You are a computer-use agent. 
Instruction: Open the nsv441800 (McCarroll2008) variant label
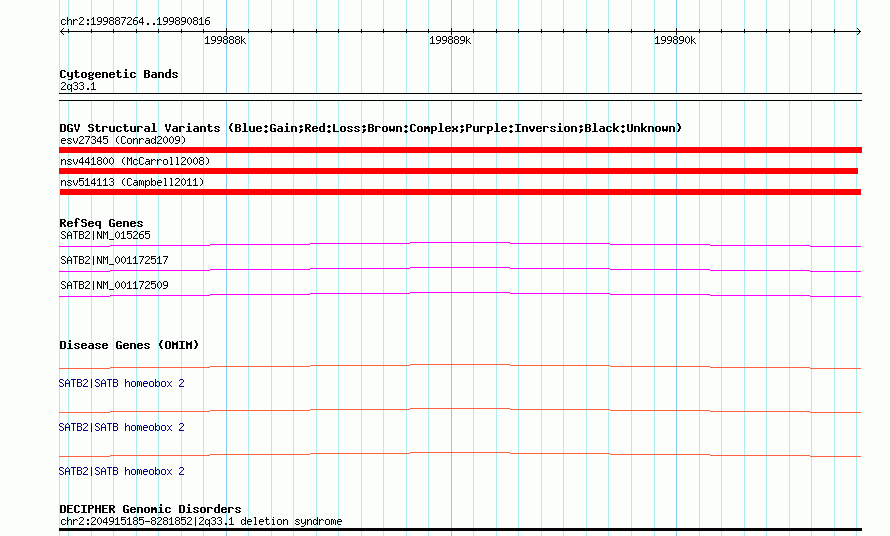click(135, 161)
